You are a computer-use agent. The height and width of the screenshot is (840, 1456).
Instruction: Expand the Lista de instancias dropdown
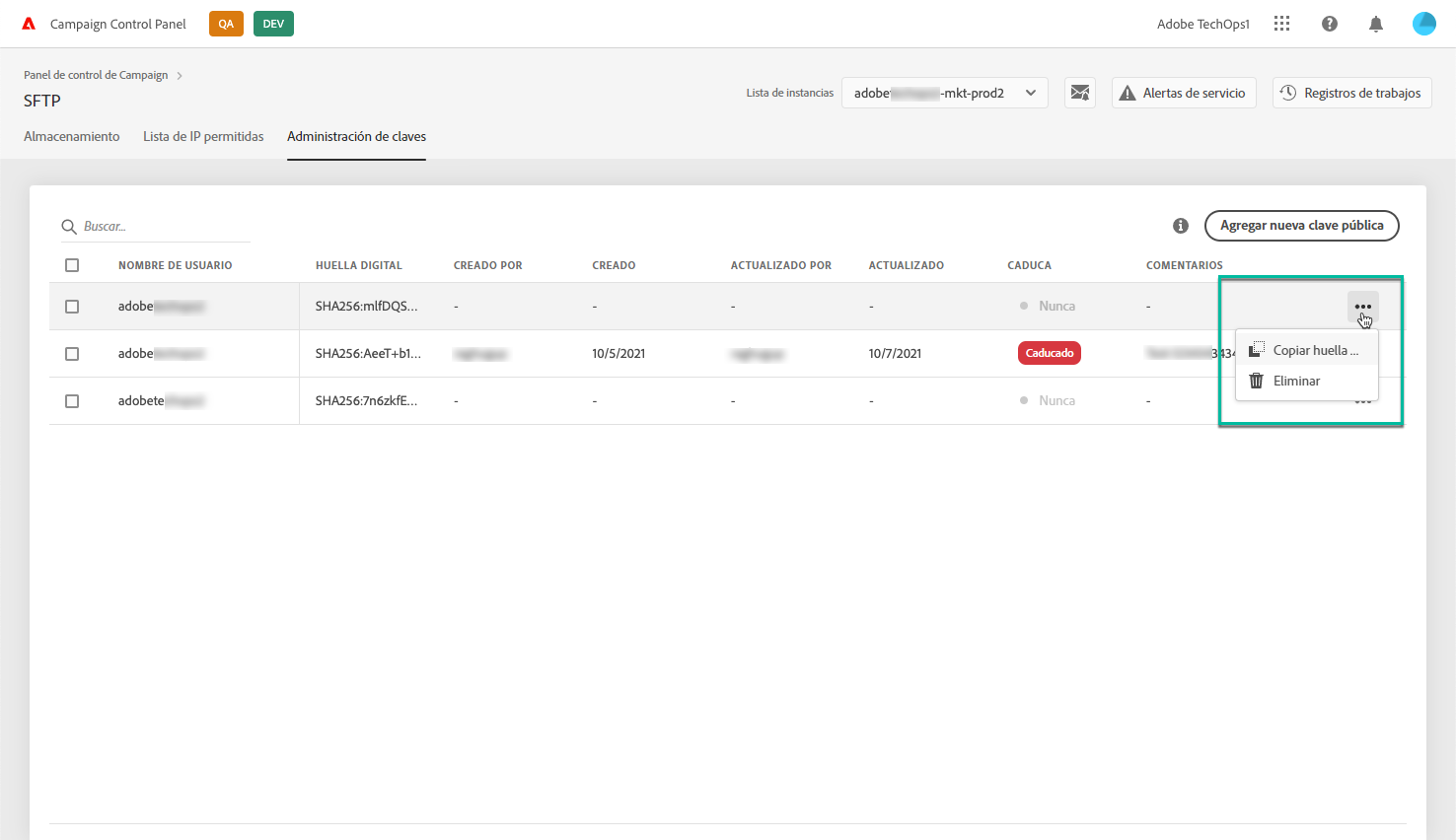(945, 93)
